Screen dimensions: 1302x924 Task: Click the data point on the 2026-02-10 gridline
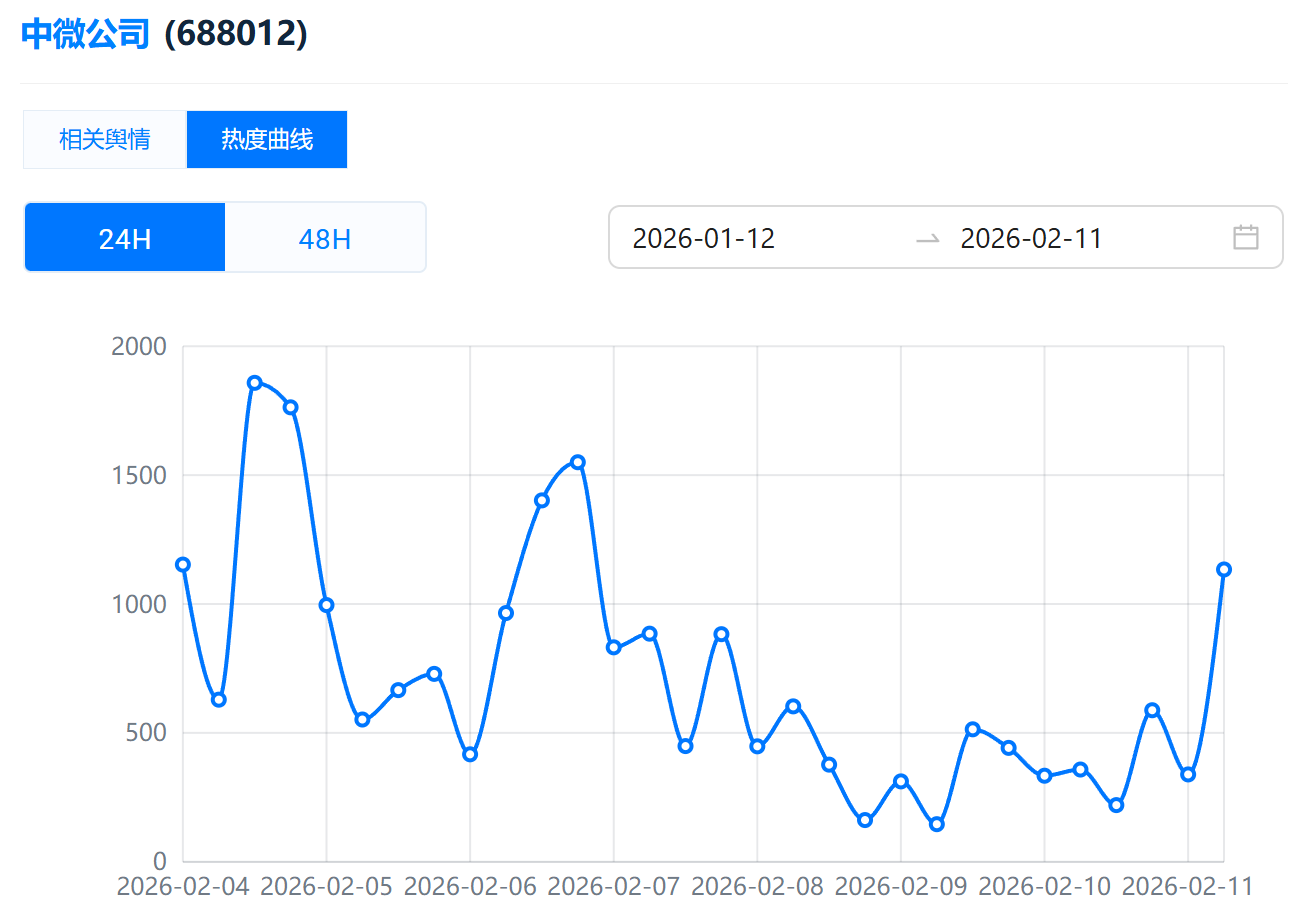tap(1045, 776)
